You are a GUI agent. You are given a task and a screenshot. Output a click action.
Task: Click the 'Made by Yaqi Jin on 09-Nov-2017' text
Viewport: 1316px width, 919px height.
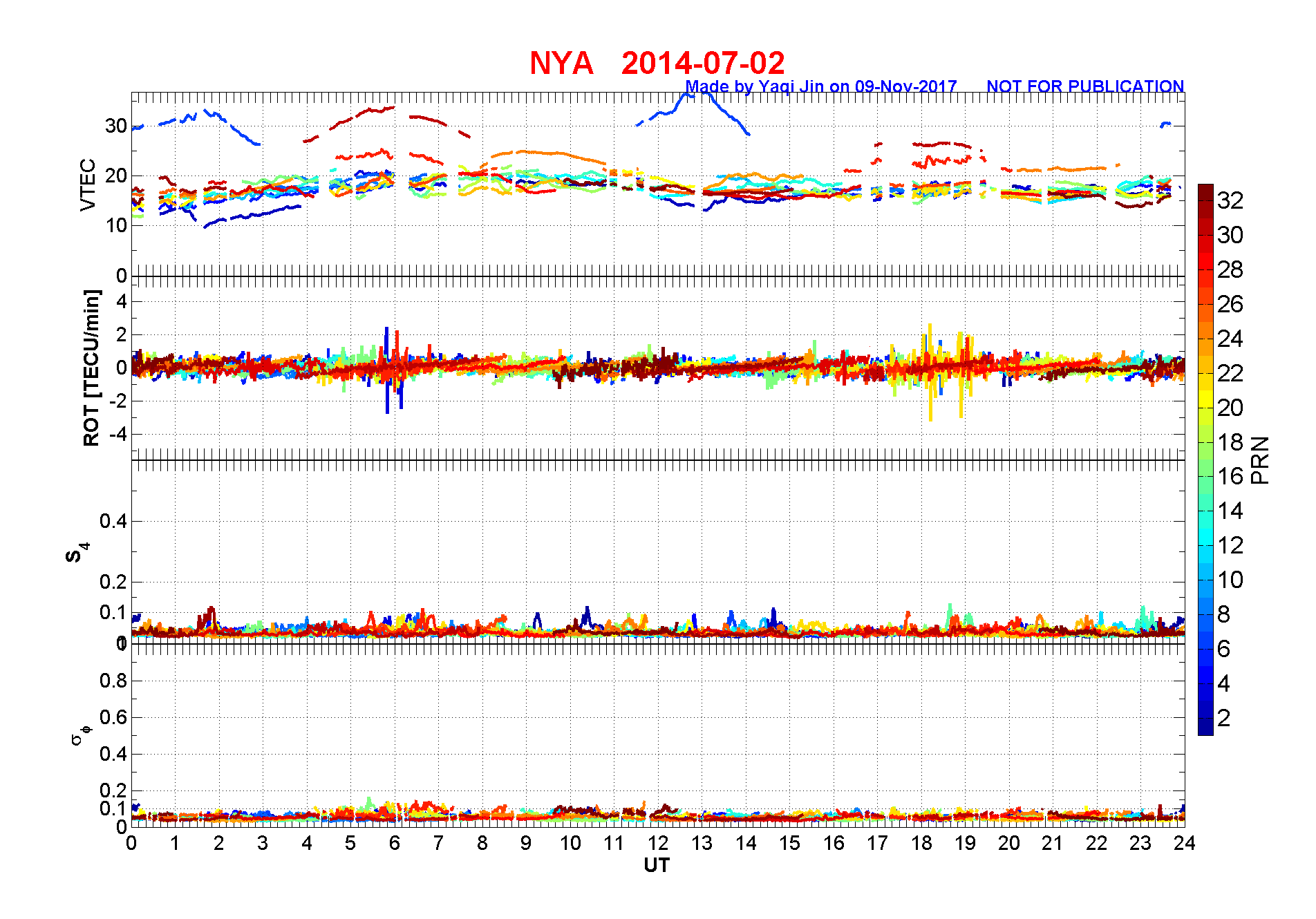tap(820, 86)
